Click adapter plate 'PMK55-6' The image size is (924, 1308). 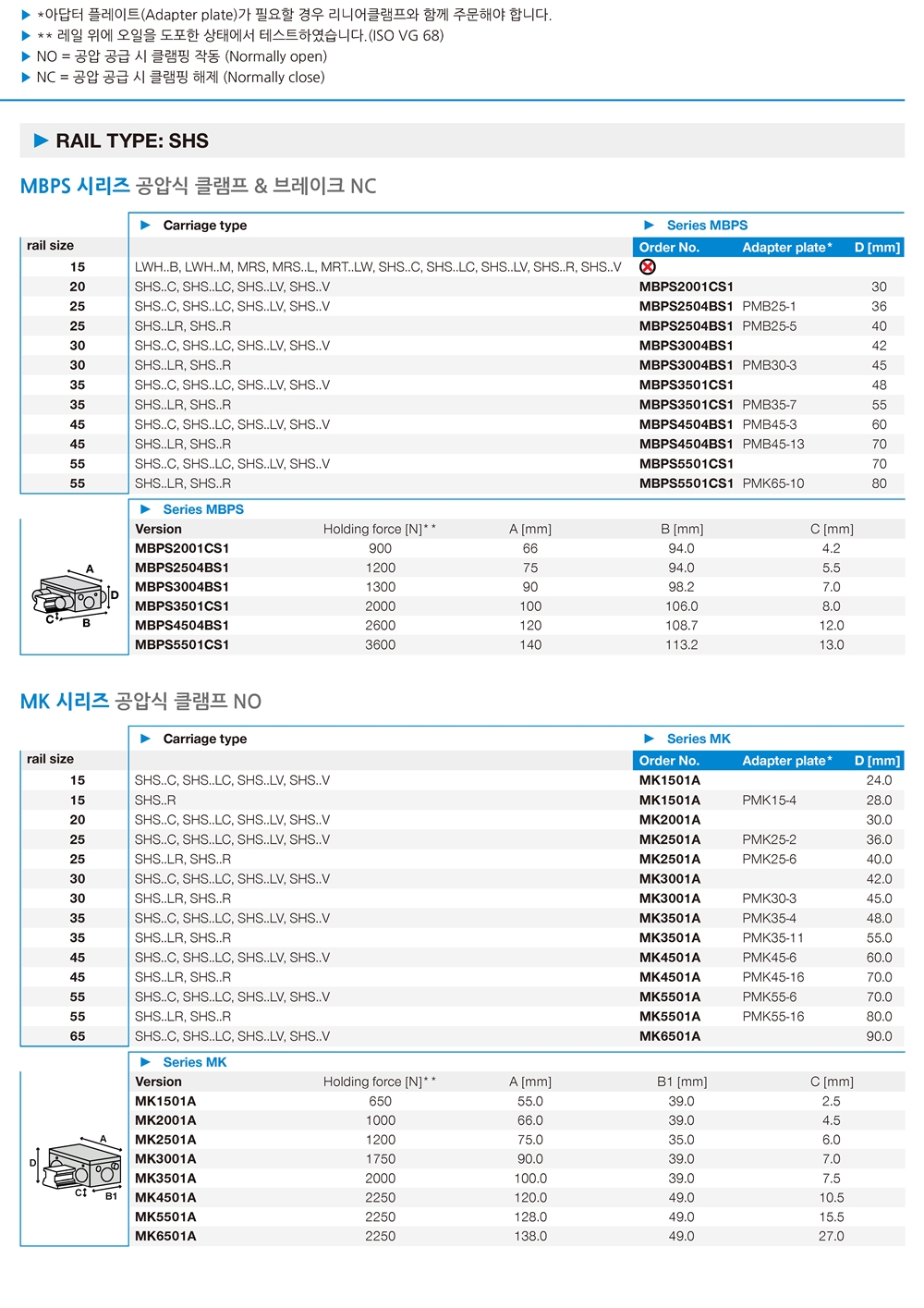click(769, 996)
